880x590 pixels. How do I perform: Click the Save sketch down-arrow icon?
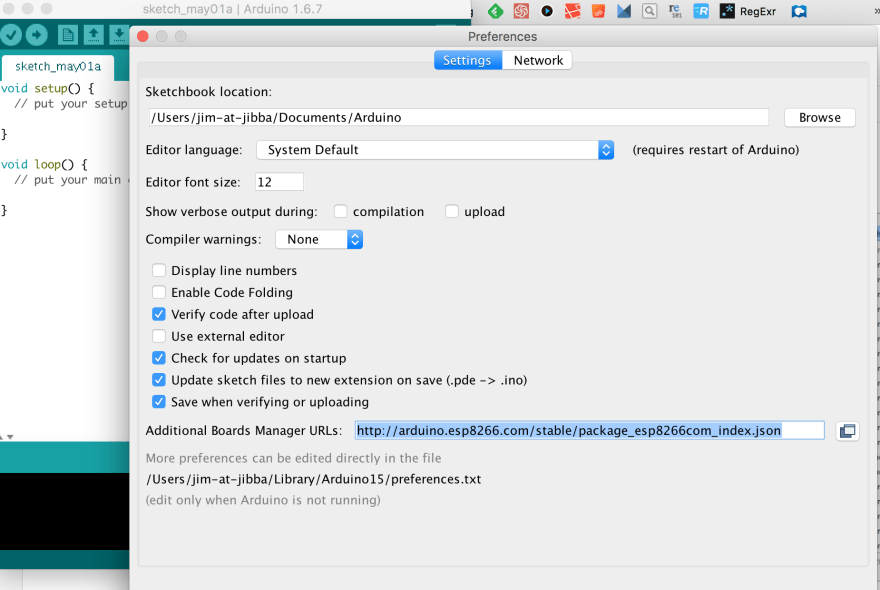119,35
